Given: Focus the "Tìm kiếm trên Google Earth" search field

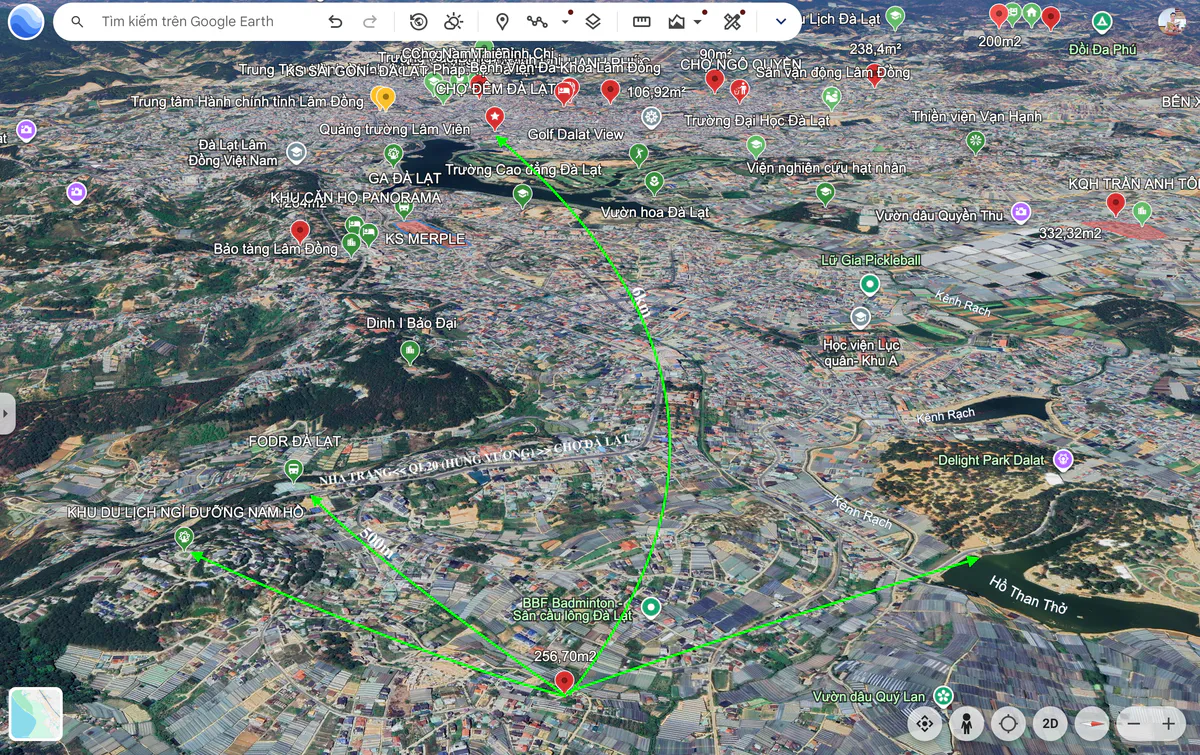Looking at the screenshot, I should click(188, 21).
